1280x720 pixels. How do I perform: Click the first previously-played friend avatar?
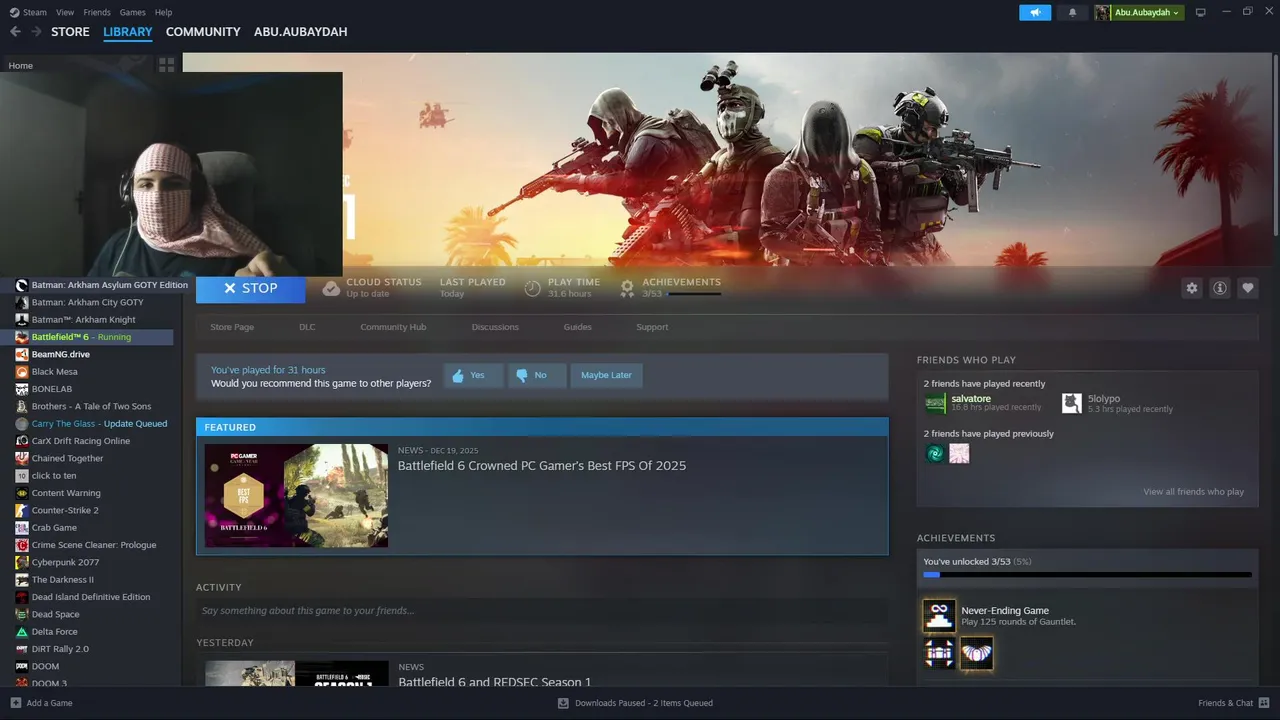[x=935, y=453]
